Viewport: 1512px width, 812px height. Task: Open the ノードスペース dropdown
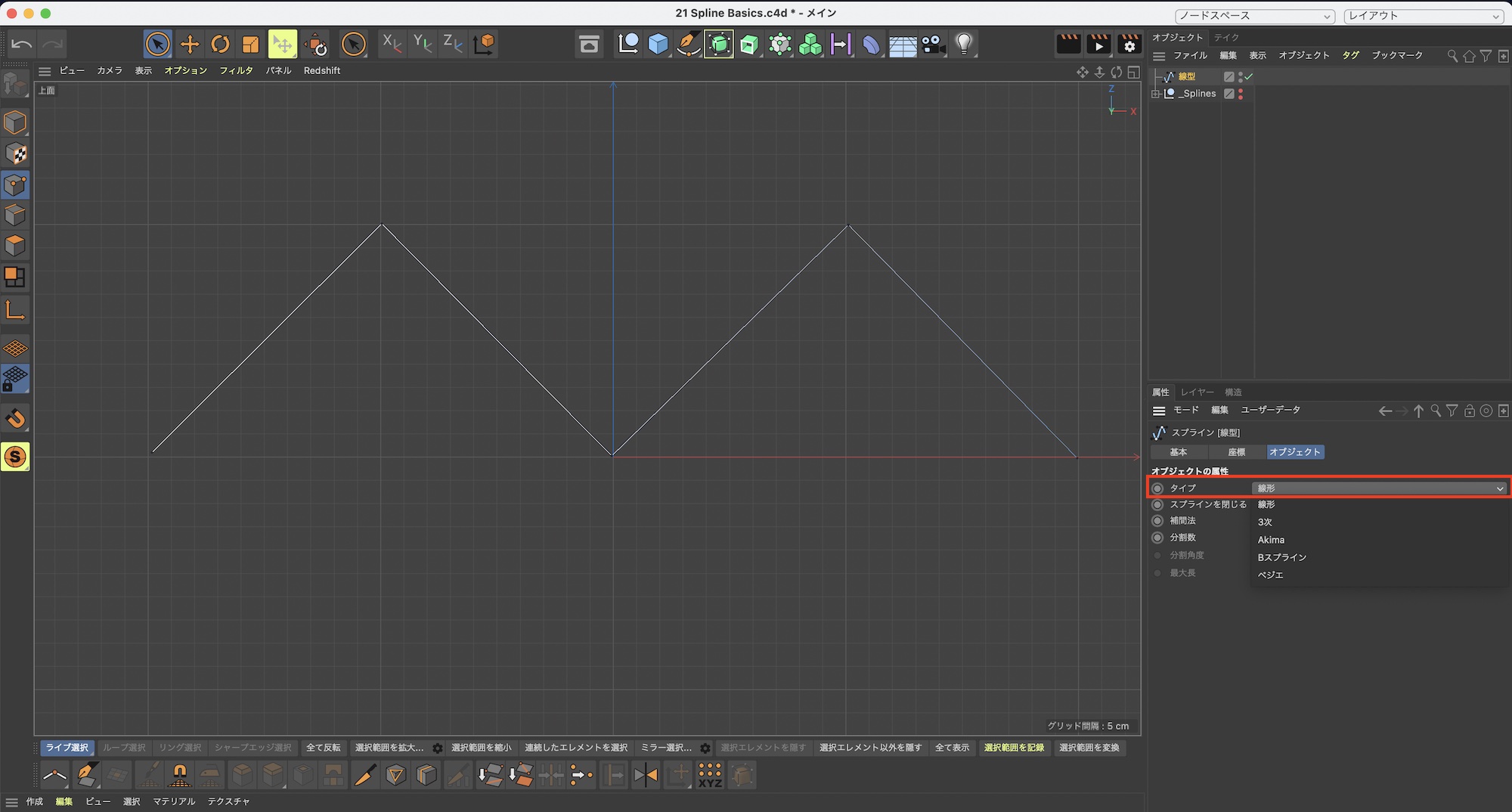click(1254, 16)
